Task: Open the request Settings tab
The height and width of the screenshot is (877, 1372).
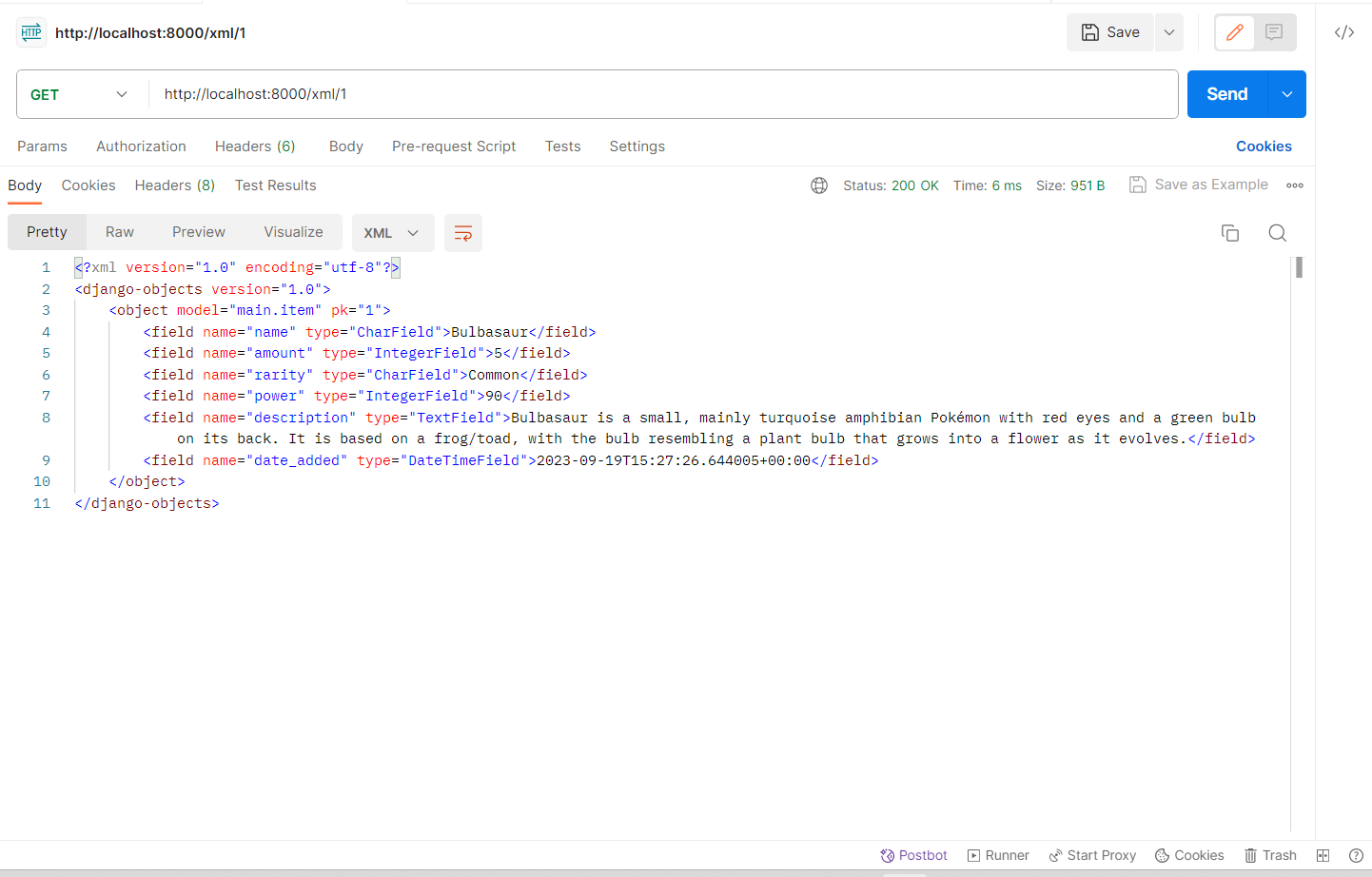Action: coord(637,146)
